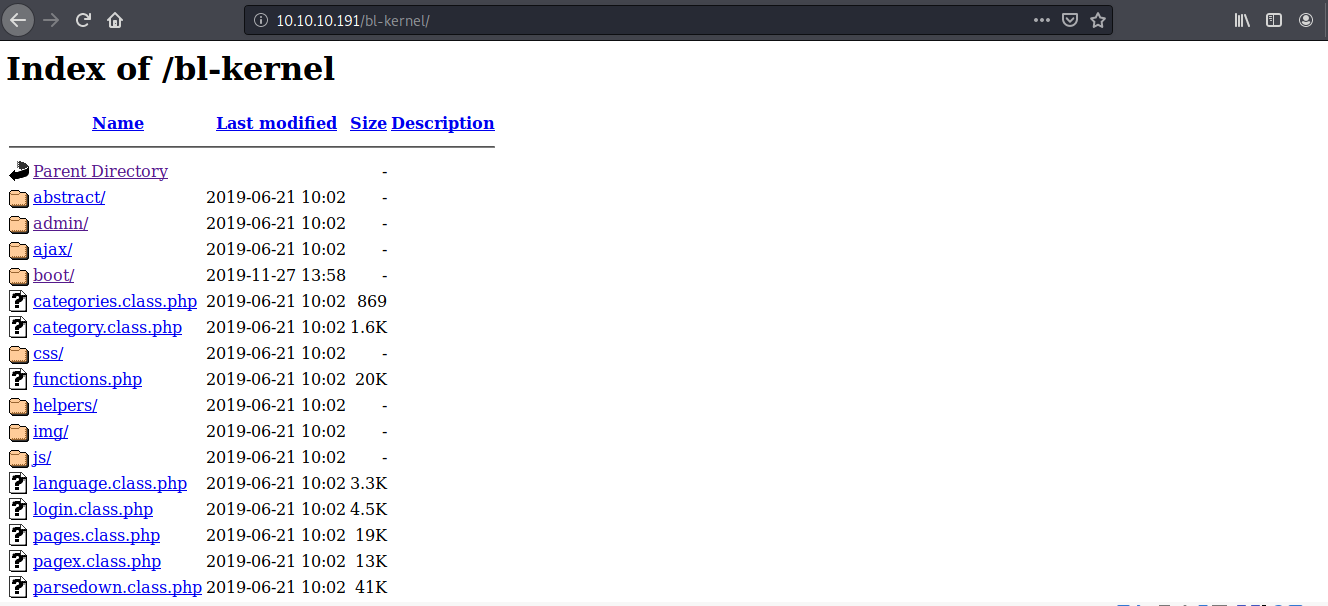Open the boot/ directory link
Viewport: 1328px width, 606px height.
(53, 275)
